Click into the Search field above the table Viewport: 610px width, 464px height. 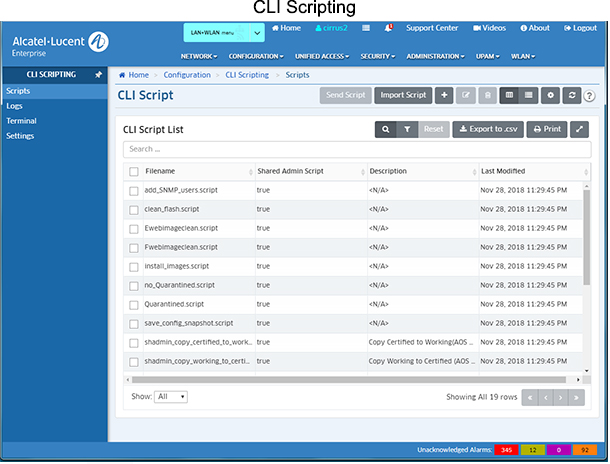point(355,149)
